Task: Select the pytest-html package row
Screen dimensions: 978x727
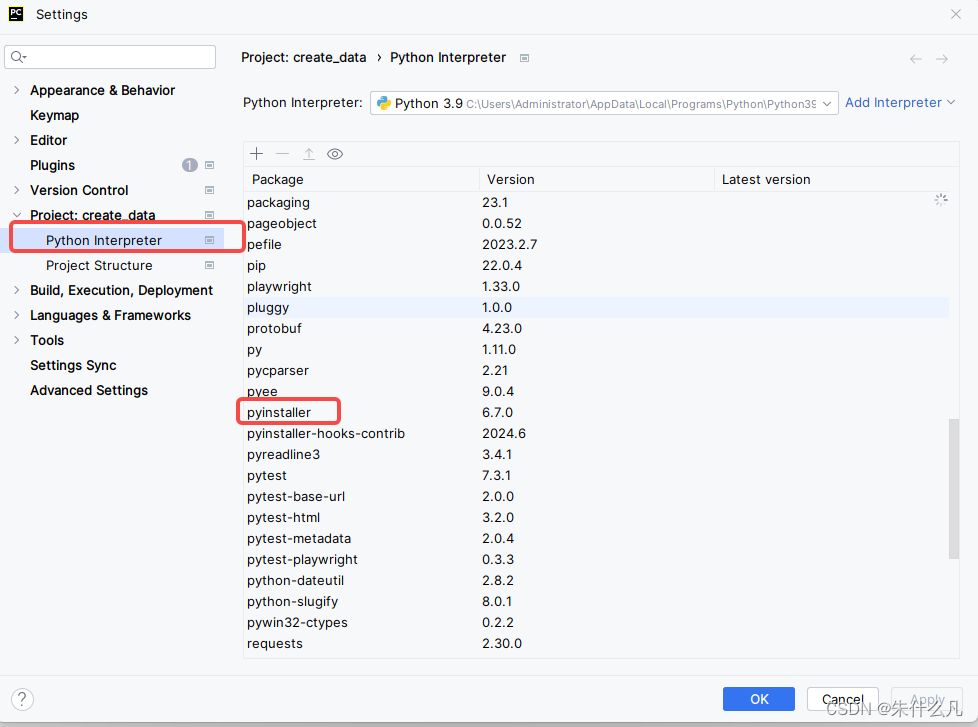Action: pos(596,518)
